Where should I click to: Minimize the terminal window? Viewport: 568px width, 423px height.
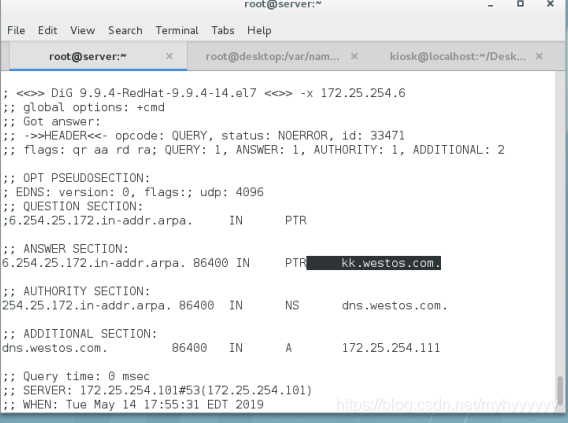click(490, 5)
